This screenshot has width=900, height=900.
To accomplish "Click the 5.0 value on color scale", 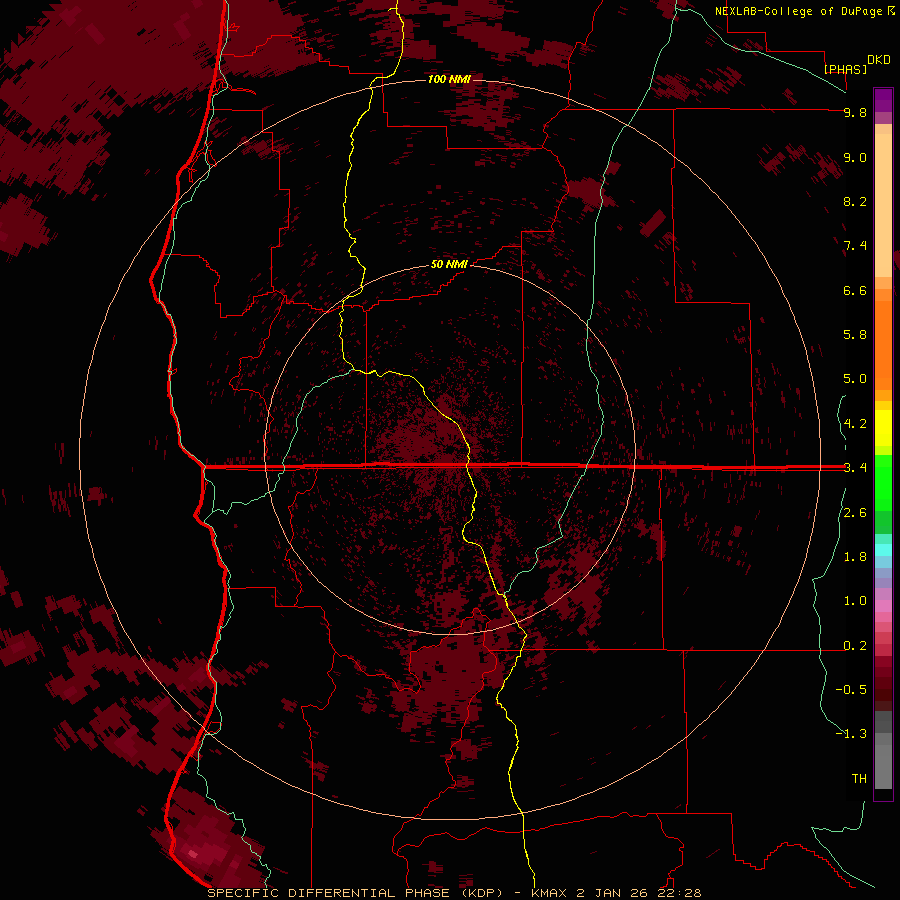I will point(855,379).
